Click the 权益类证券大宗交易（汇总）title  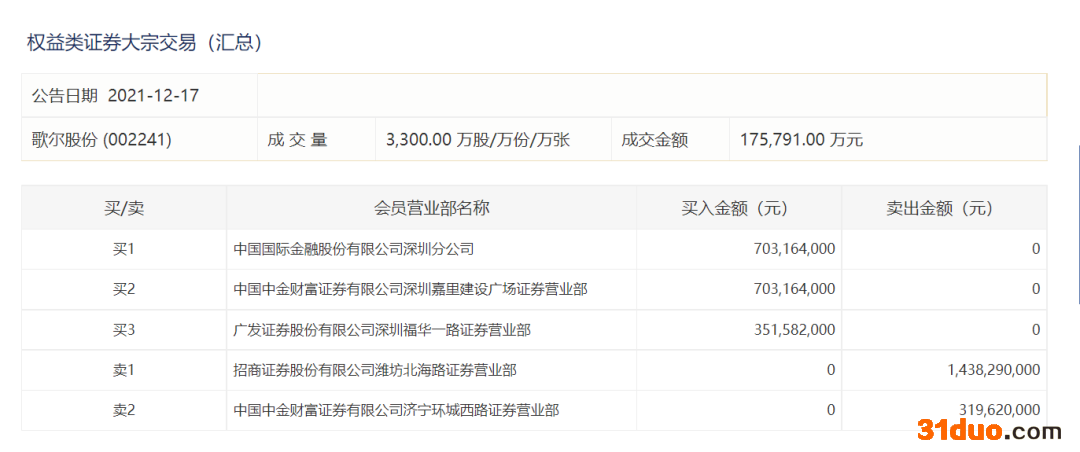click(144, 43)
